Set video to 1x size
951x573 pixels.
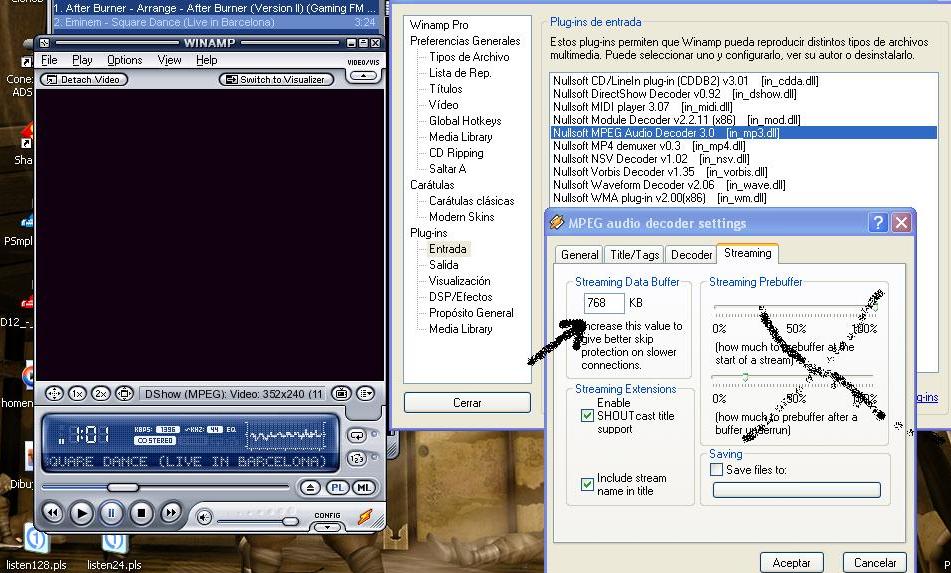pyautogui.click(x=77, y=394)
